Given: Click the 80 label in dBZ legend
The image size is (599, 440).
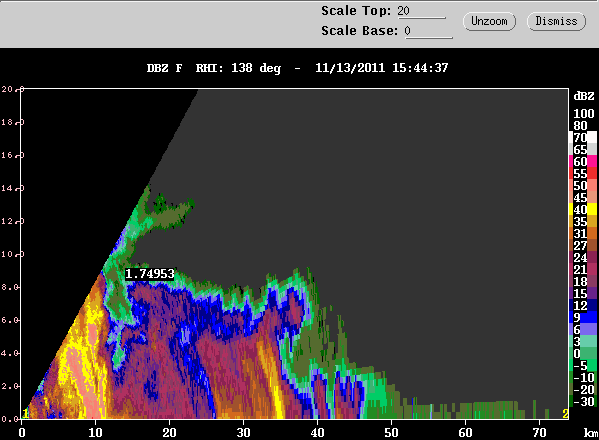Looking at the screenshot, I should click(x=580, y=126).
